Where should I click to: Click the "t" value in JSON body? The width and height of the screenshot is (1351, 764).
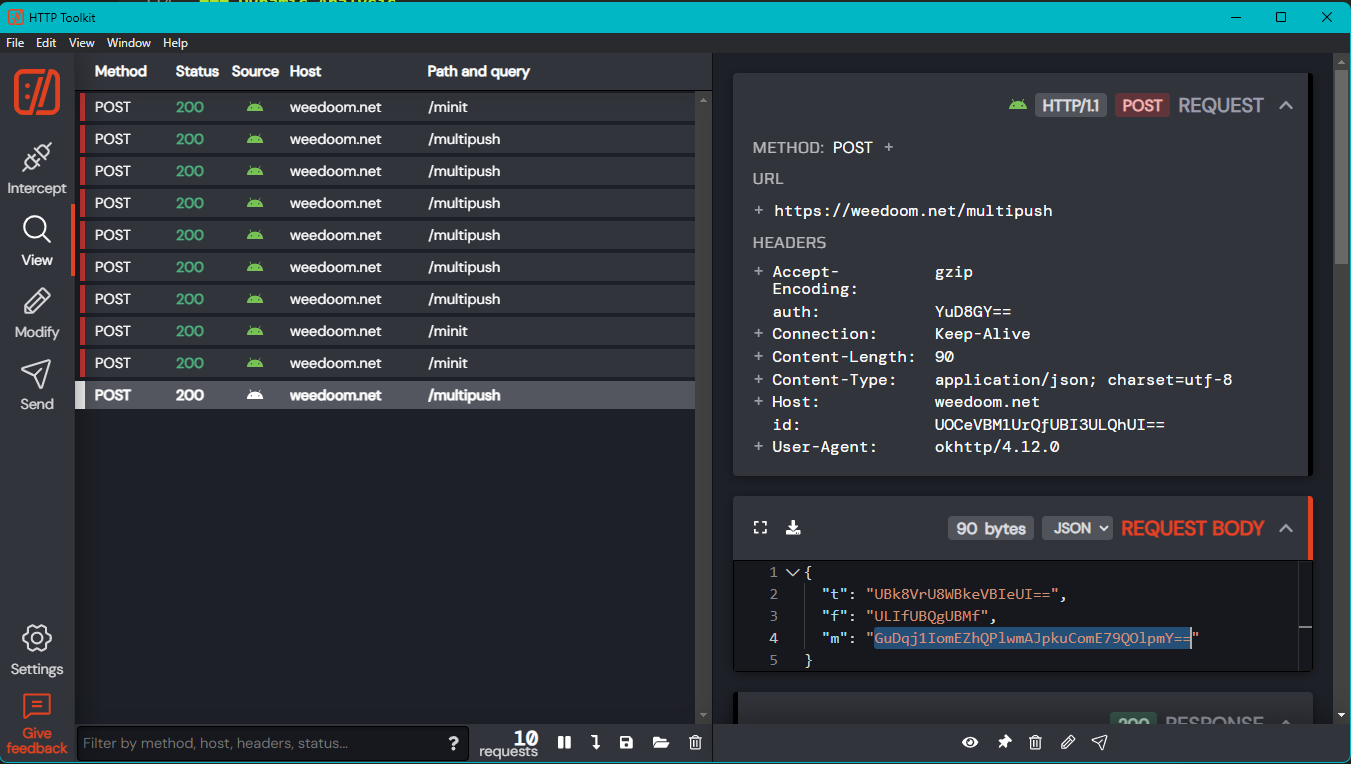[x=962, y=594]
